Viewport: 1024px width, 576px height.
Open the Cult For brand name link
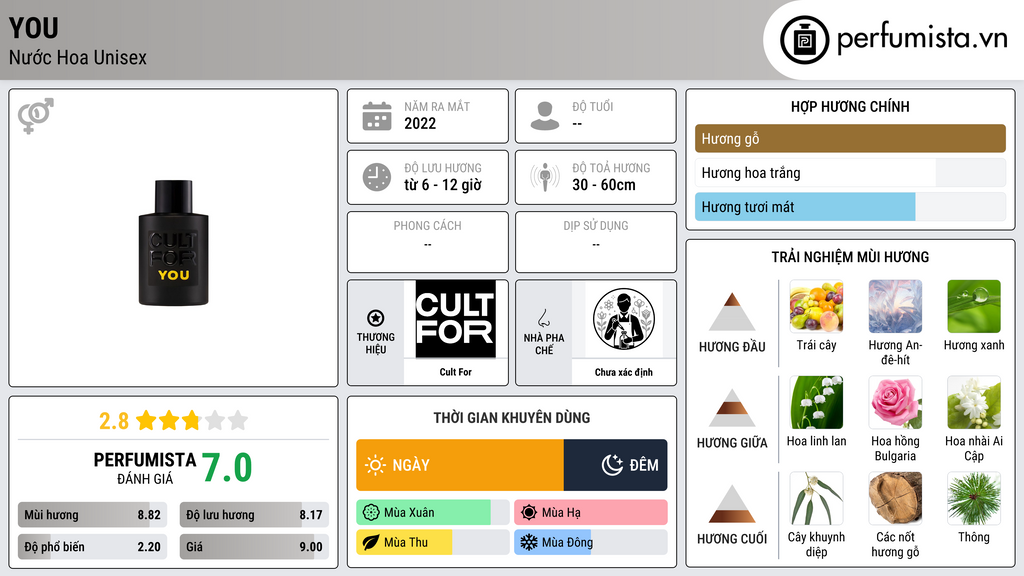click(455, 372)
